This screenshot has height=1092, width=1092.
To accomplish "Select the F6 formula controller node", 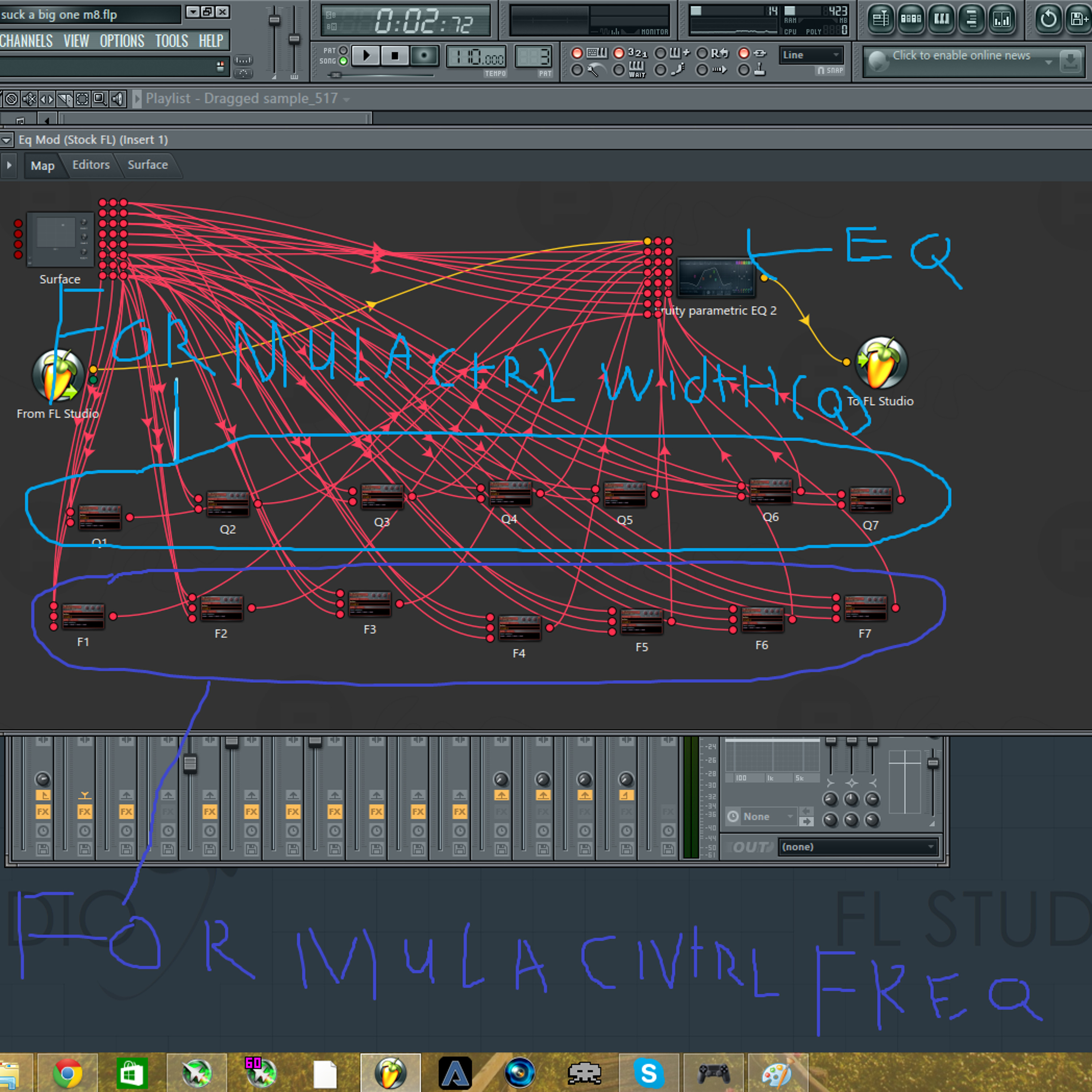I will pyautogui.click(x=763, y=620).
